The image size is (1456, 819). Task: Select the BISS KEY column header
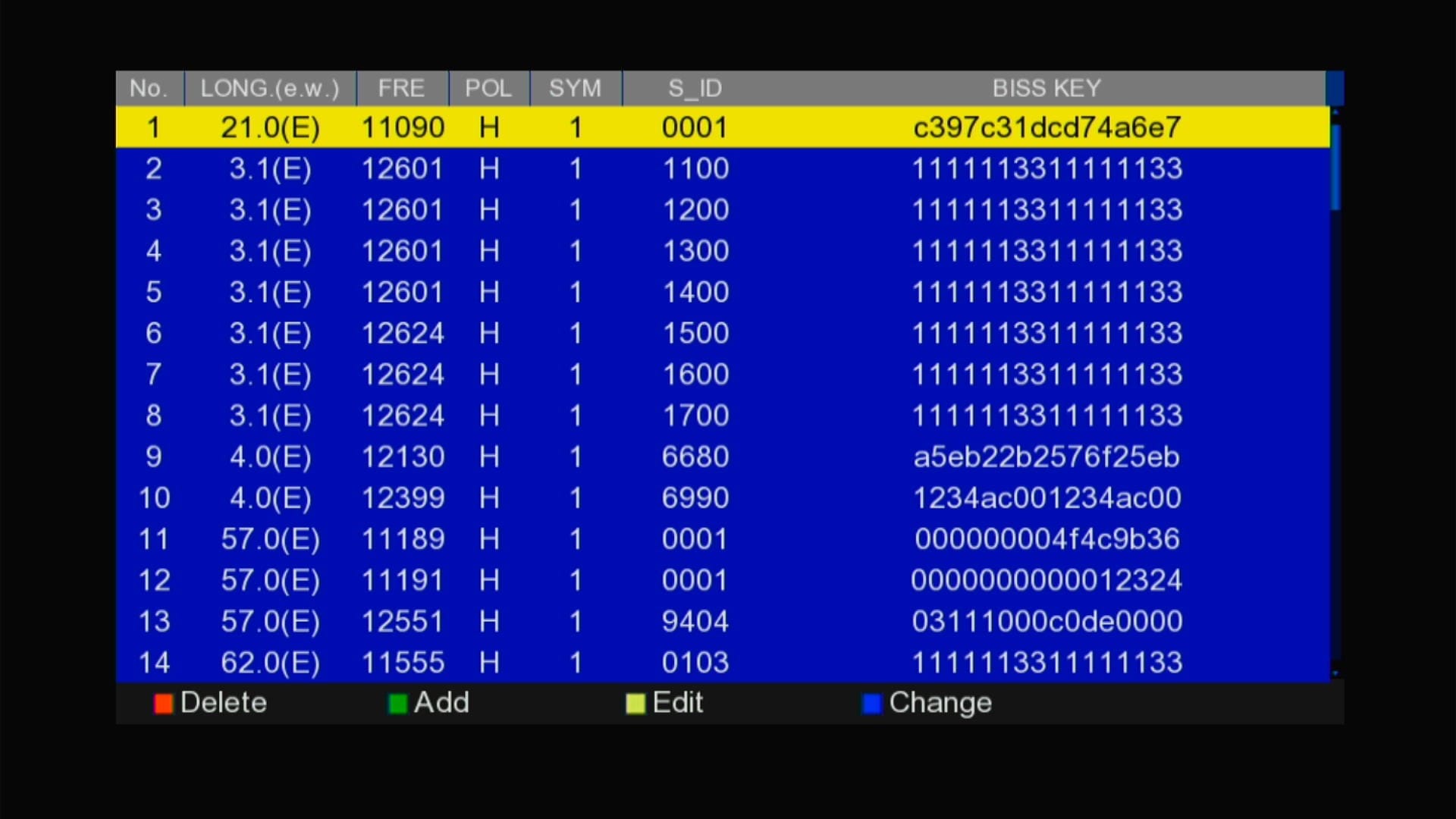[x=1046, y=89]
